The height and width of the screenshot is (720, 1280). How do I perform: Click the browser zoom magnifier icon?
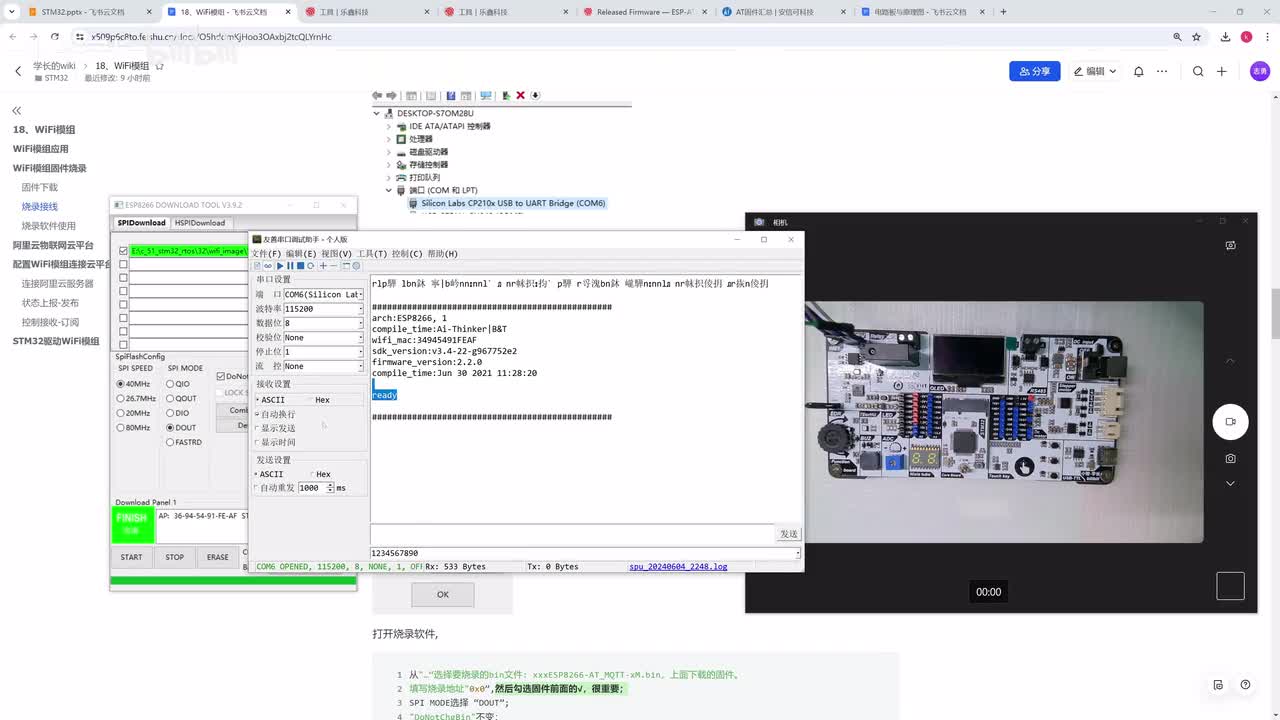click(1177, 37)
